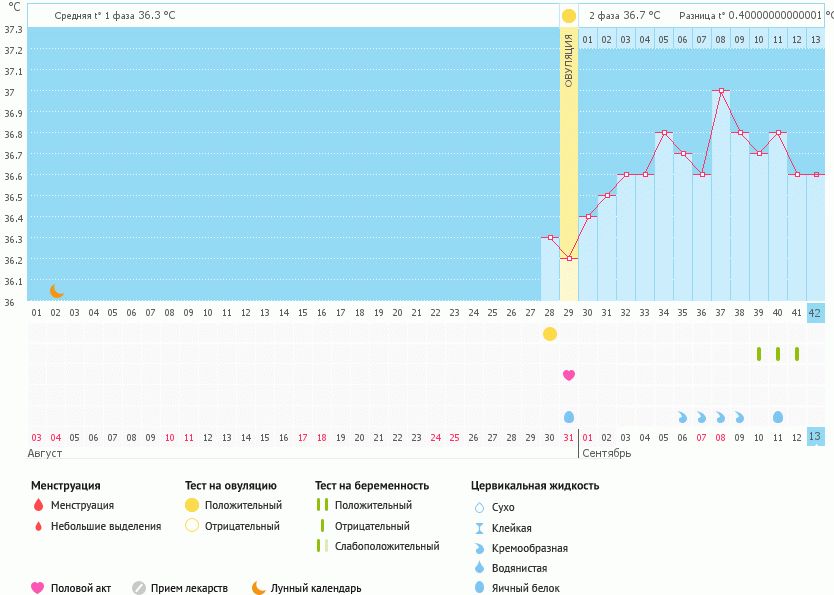Click the 'Клейкая' legend icon

tap(479, 528)
